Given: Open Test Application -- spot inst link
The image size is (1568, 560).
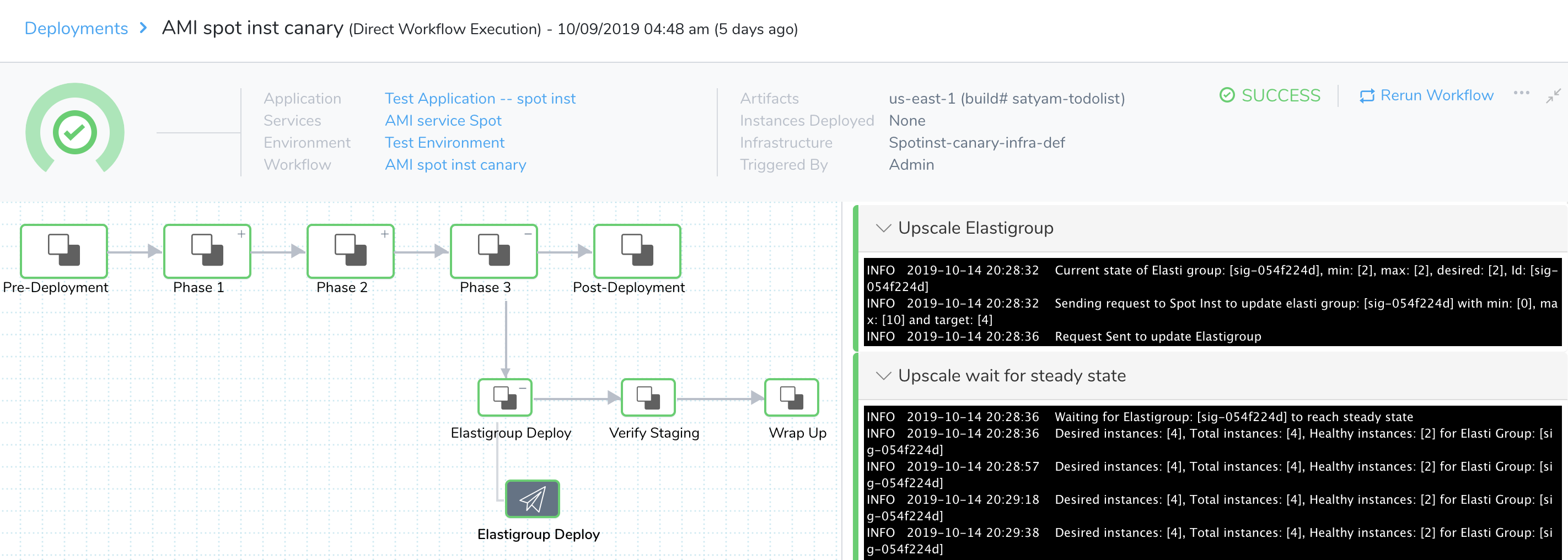Looking at the screenshot, I should (x=480, y=98).
